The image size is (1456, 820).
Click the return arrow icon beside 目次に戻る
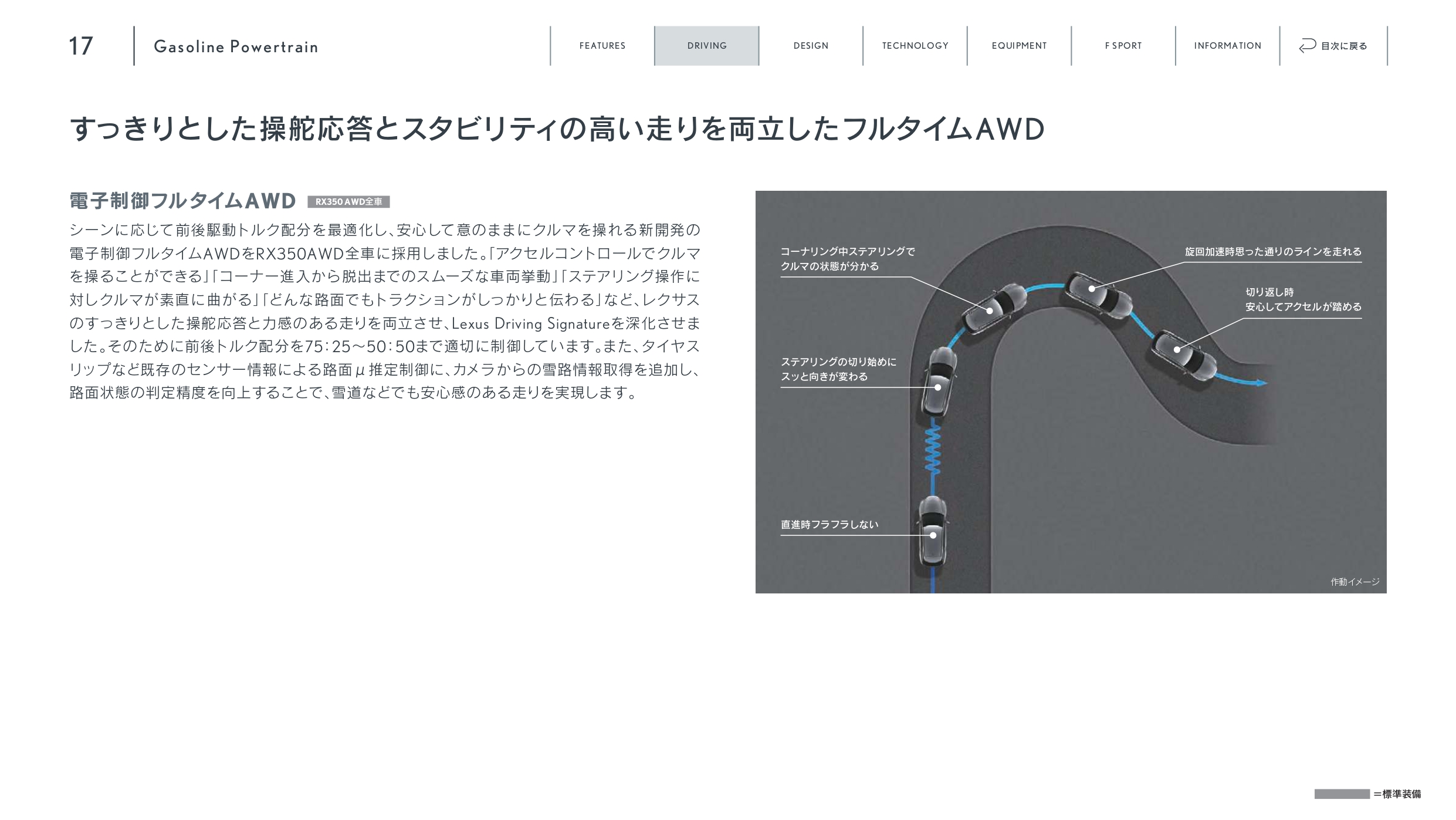point(1307,46)
